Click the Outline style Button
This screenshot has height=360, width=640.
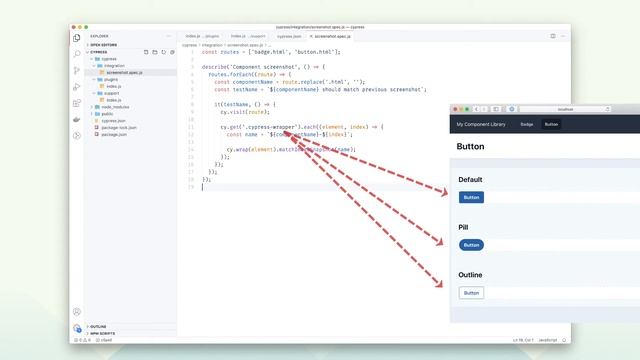(471, 293)
